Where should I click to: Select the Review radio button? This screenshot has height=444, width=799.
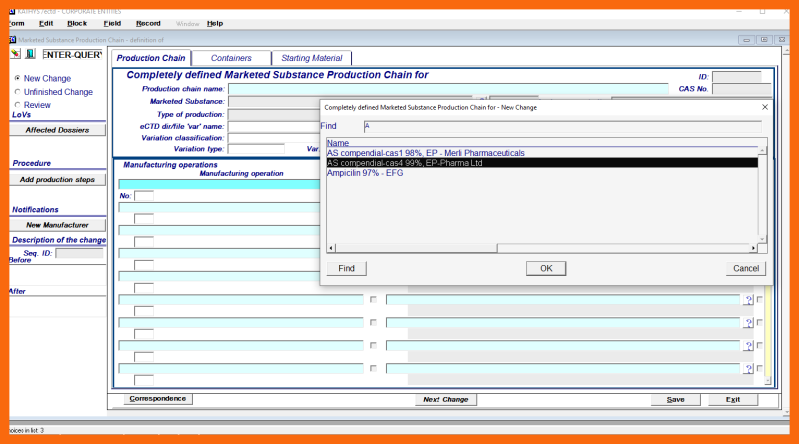[18, 105]
